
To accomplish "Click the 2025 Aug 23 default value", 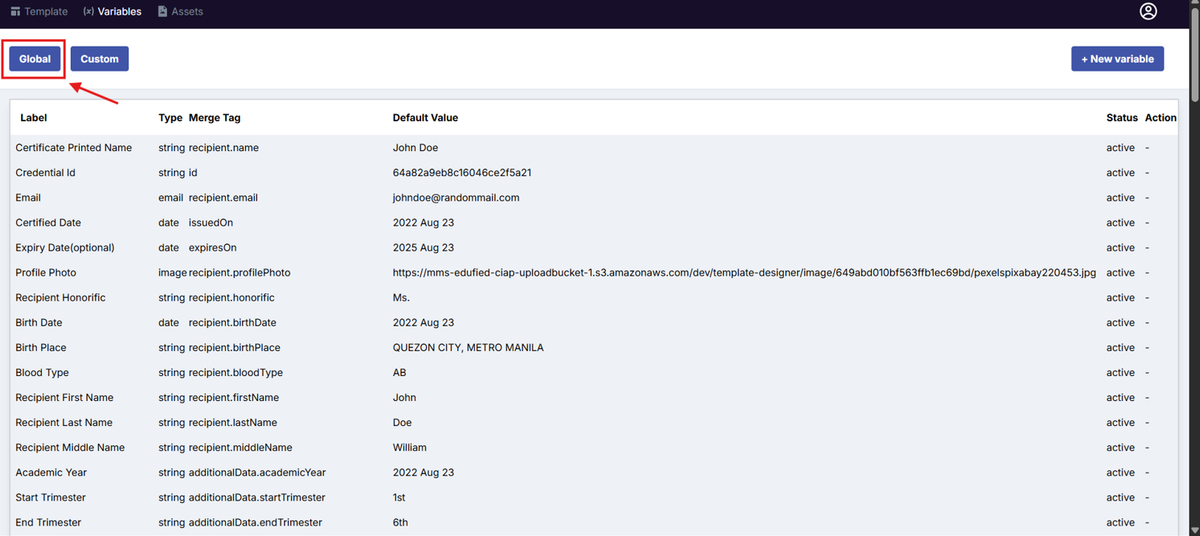I will [424, 248].
